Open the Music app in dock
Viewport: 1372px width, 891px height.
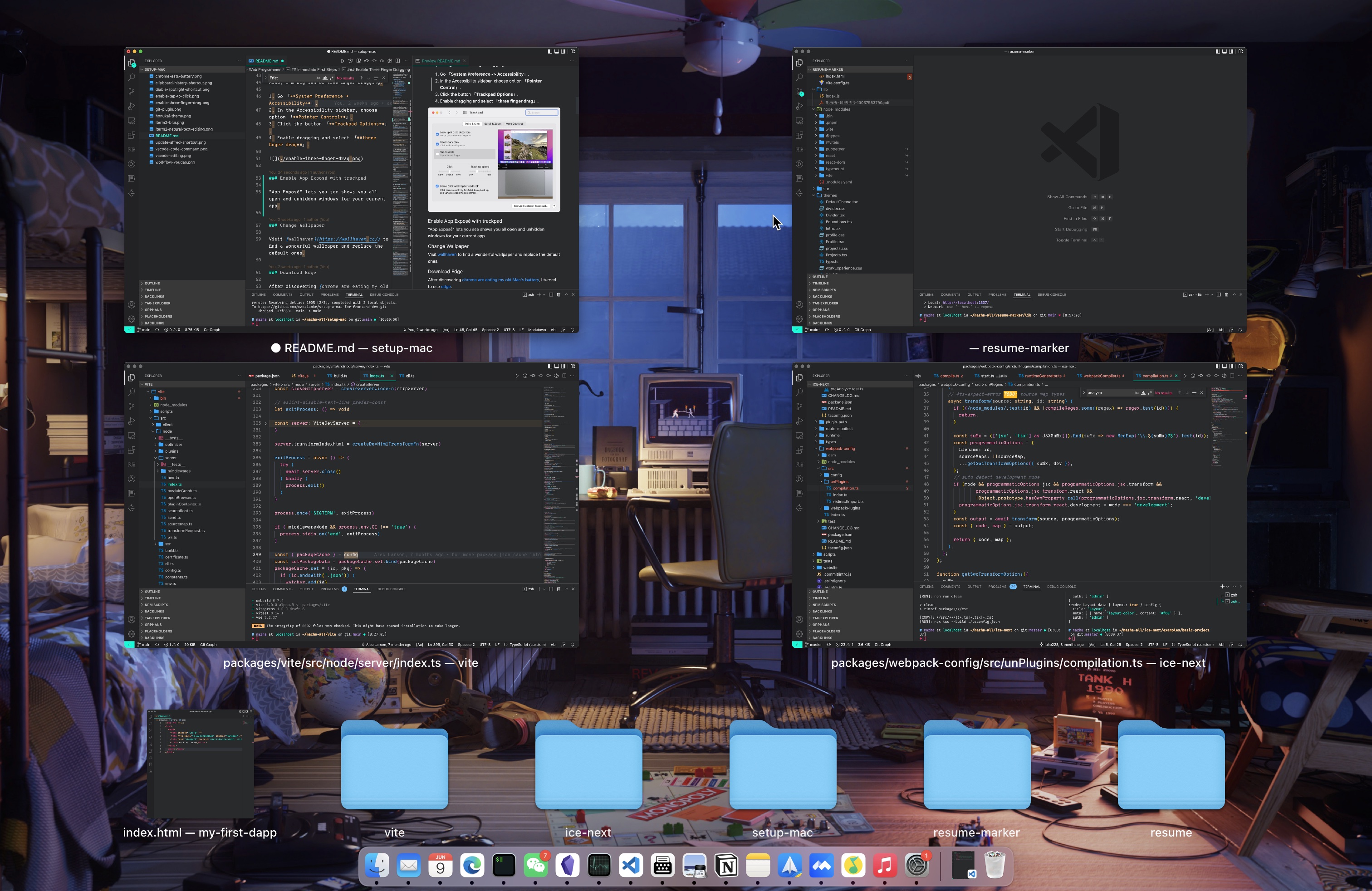(885, 865)
